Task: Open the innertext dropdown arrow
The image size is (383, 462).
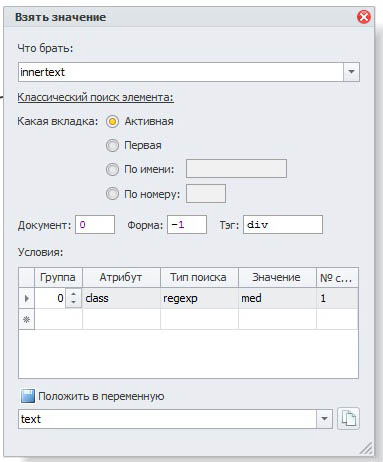Action: 351,72
